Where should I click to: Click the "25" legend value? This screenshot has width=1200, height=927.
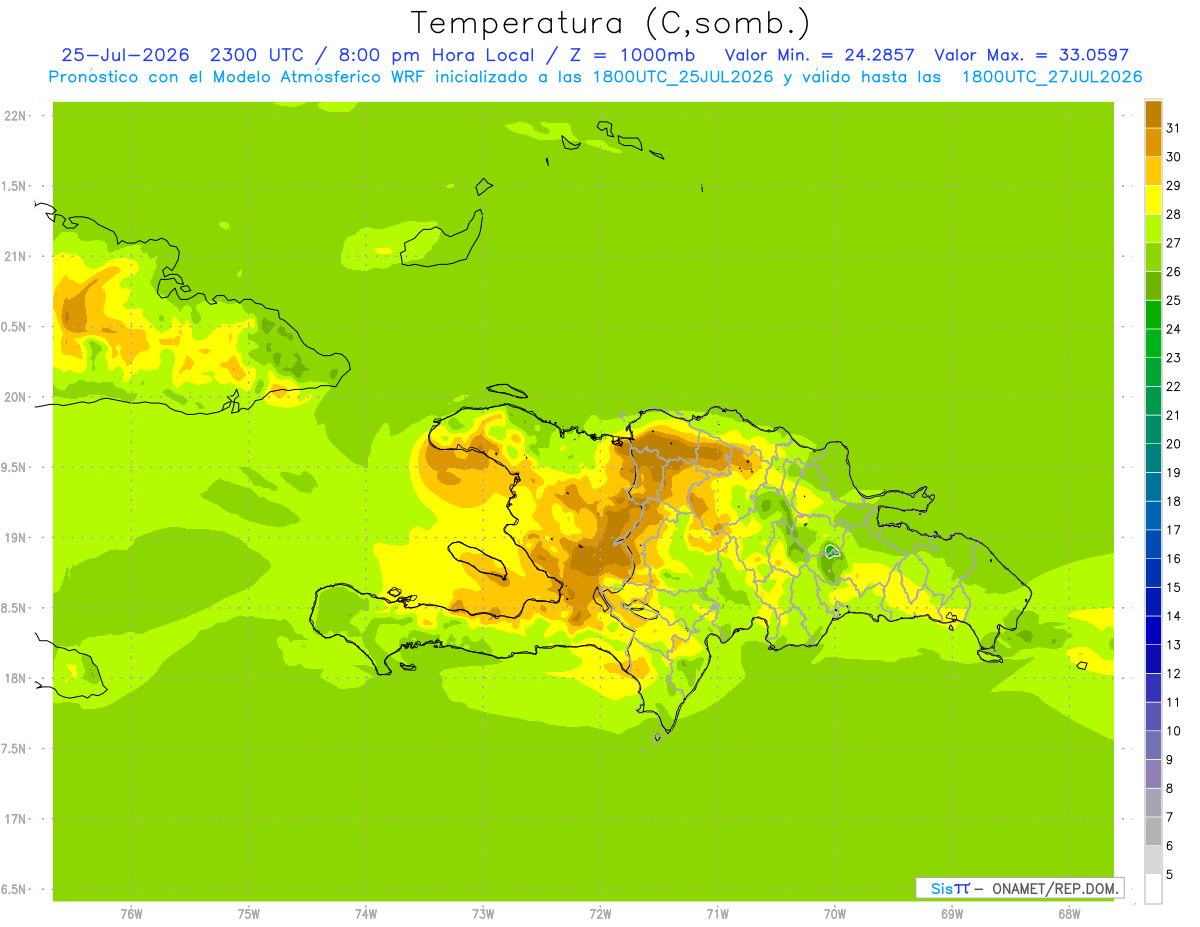[1173, 300]
